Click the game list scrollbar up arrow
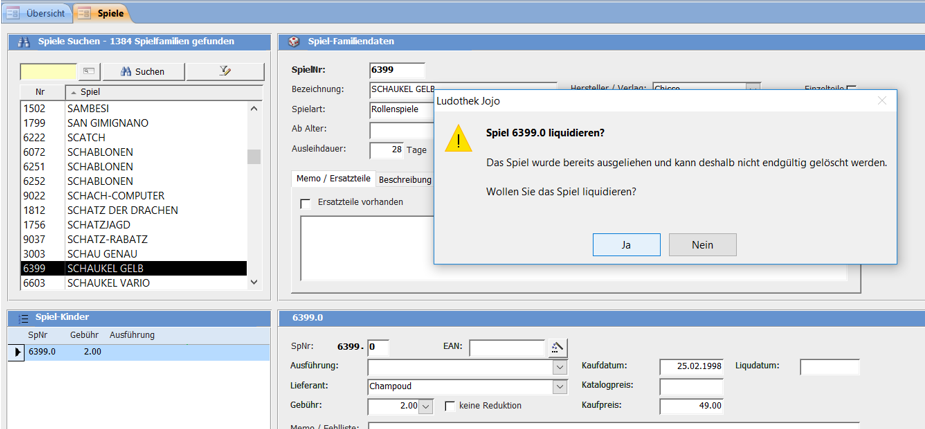This screenshot has width=925, height=429. (x=254, y=109)
